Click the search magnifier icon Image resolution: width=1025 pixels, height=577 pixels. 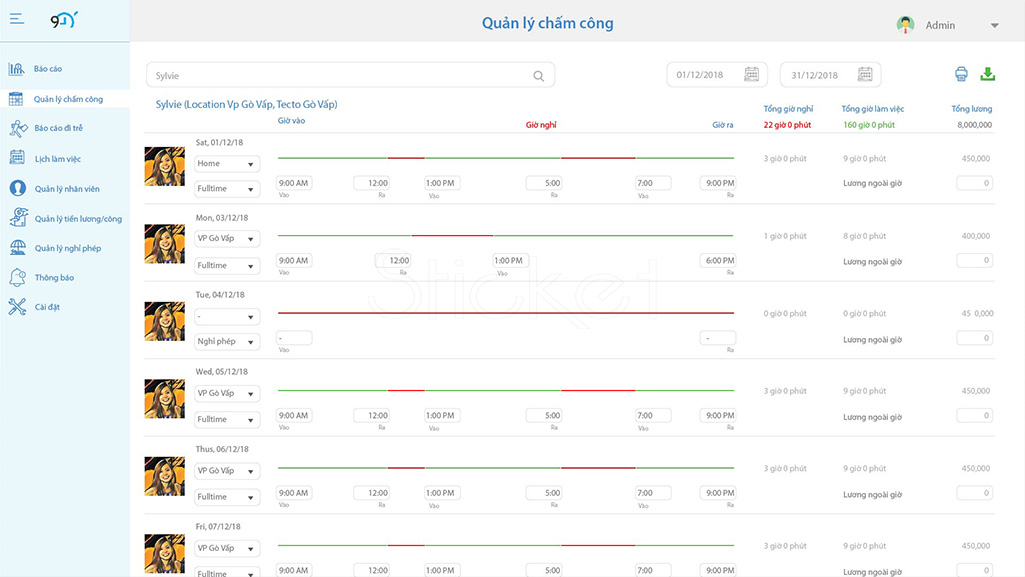point(539,76)
